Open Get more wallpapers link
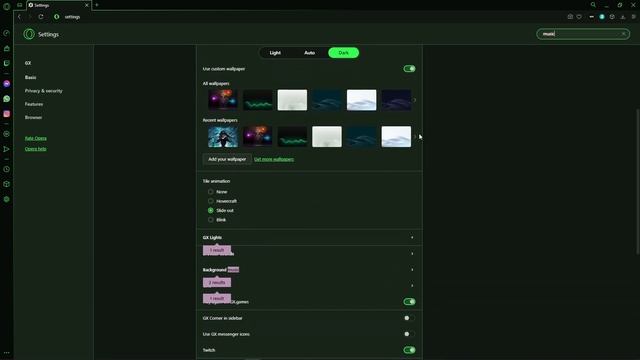640x360 pixels. tap(274, 159)
